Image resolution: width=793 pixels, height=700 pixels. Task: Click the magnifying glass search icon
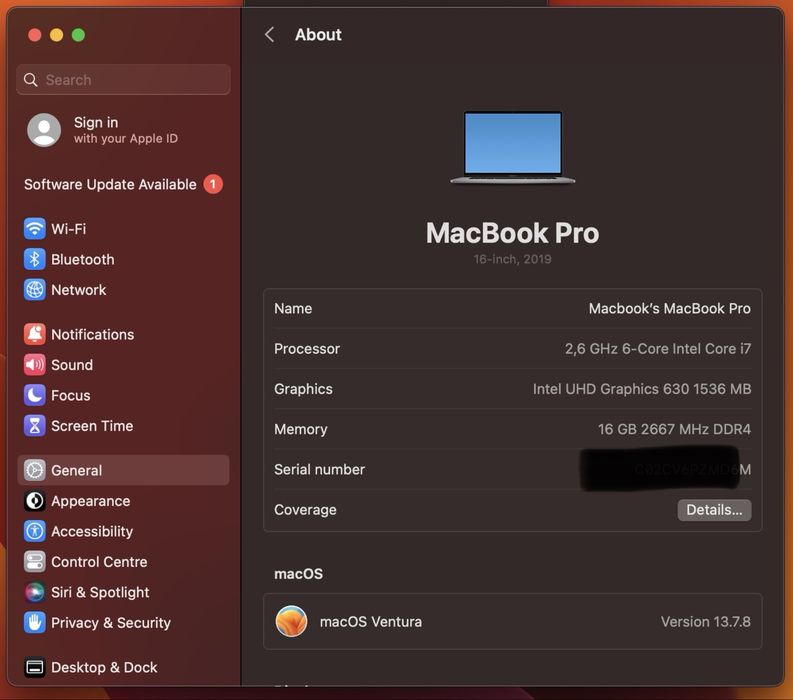[x=30, y=80]
